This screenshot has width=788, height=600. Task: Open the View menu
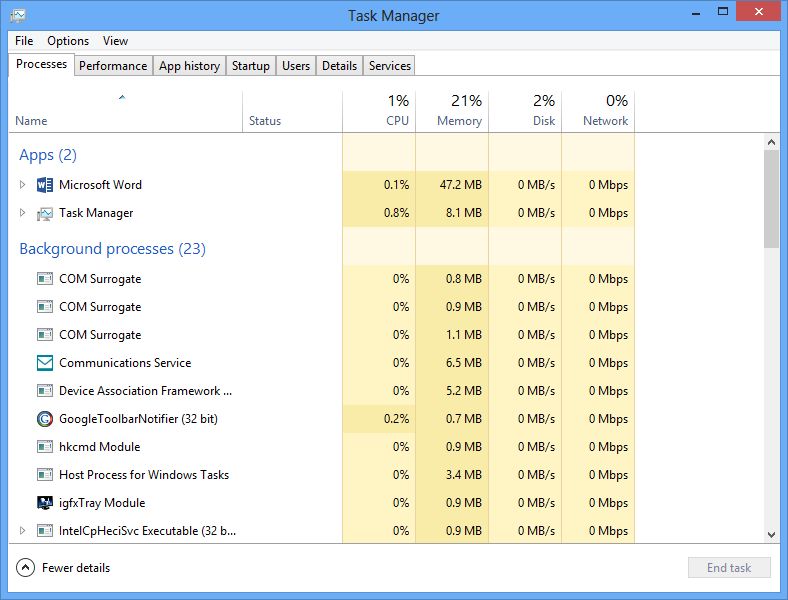tap(115, 41)
